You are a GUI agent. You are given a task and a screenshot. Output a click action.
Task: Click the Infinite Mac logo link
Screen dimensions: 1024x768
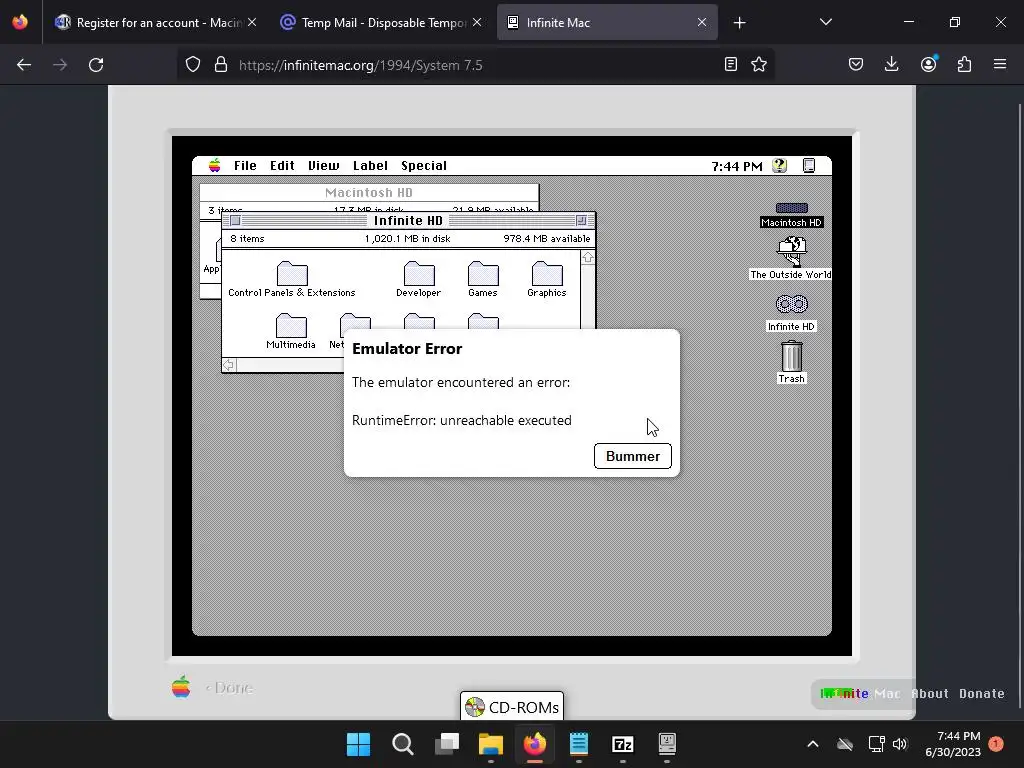pyautogui.click(x=860, y=694)
